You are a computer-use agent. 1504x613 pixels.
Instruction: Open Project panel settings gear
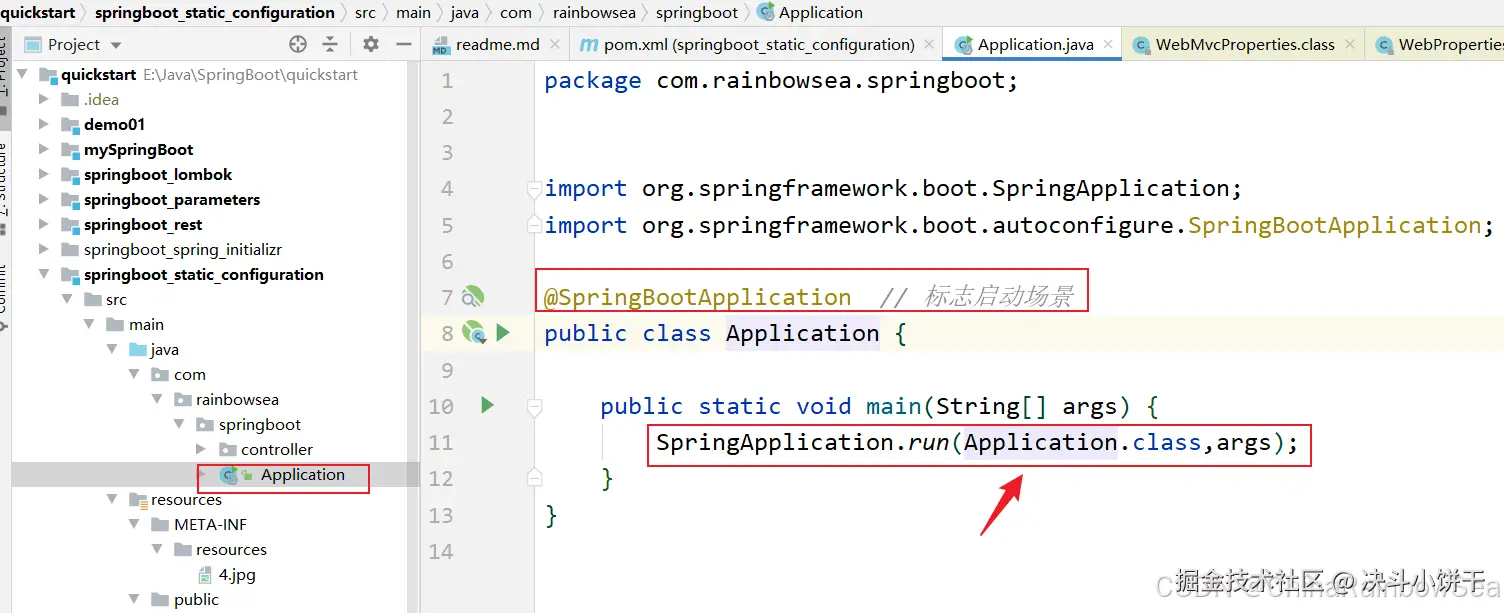coord(371,44)
